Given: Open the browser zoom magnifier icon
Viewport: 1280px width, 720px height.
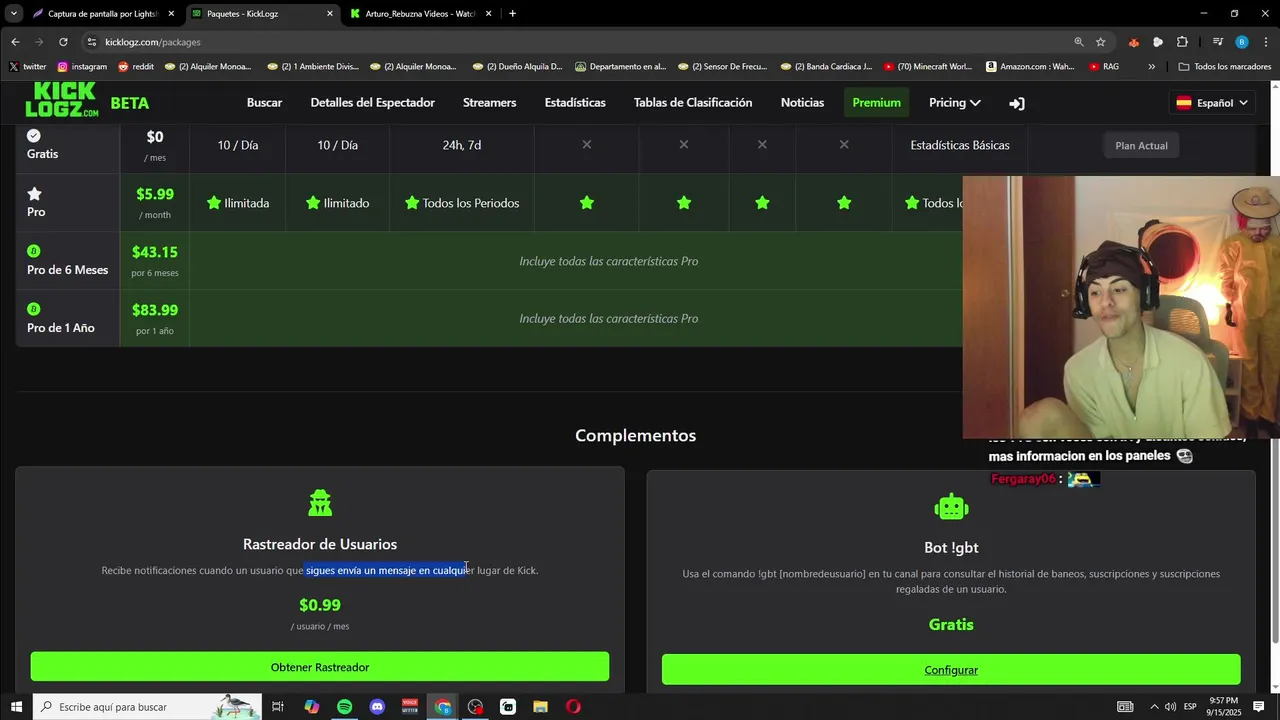Looking at the screenshot, I should coord(1079,42).
